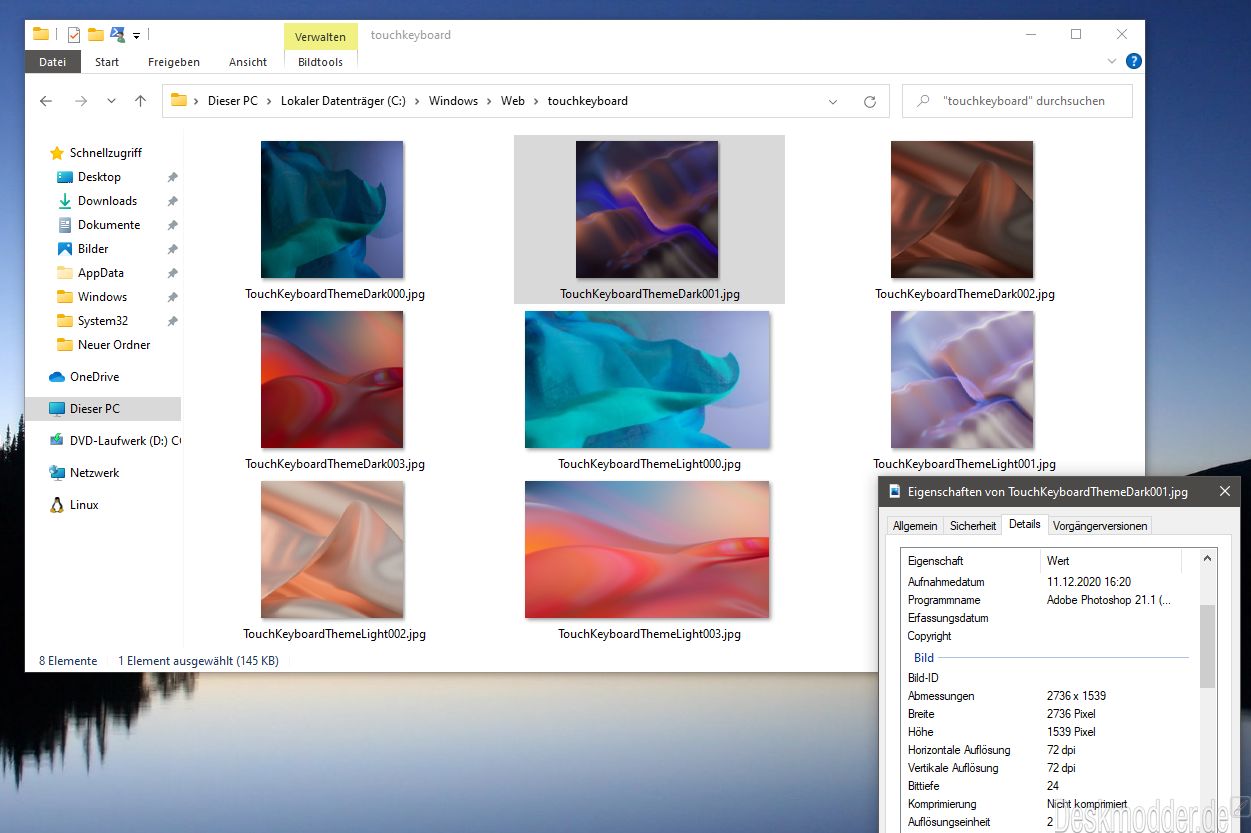Open Downloads in the navigation pane

107,201
